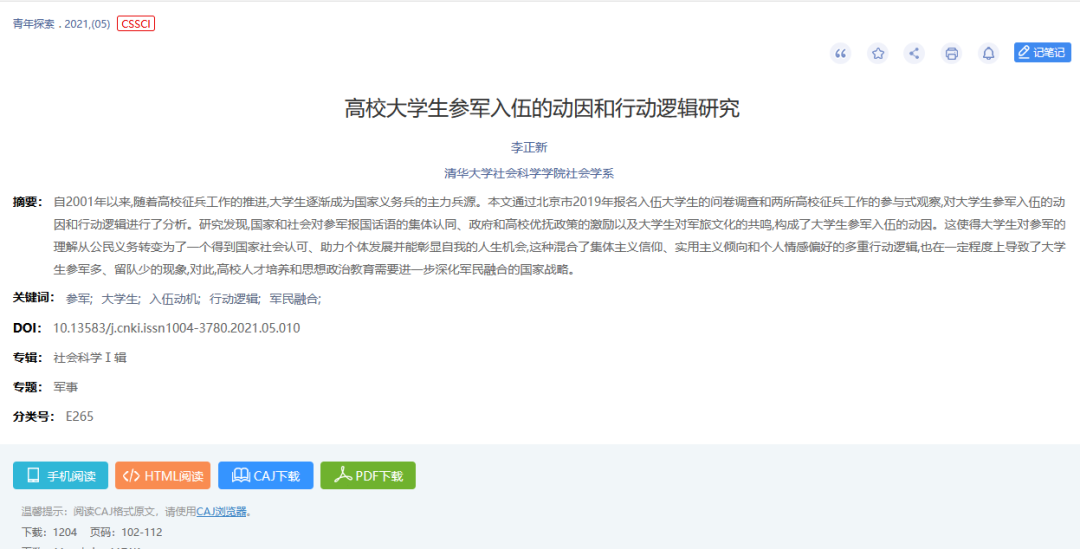Go to the 青年探索 journal page
This screenshot has width=1080, height=549.
pos(35,24)
